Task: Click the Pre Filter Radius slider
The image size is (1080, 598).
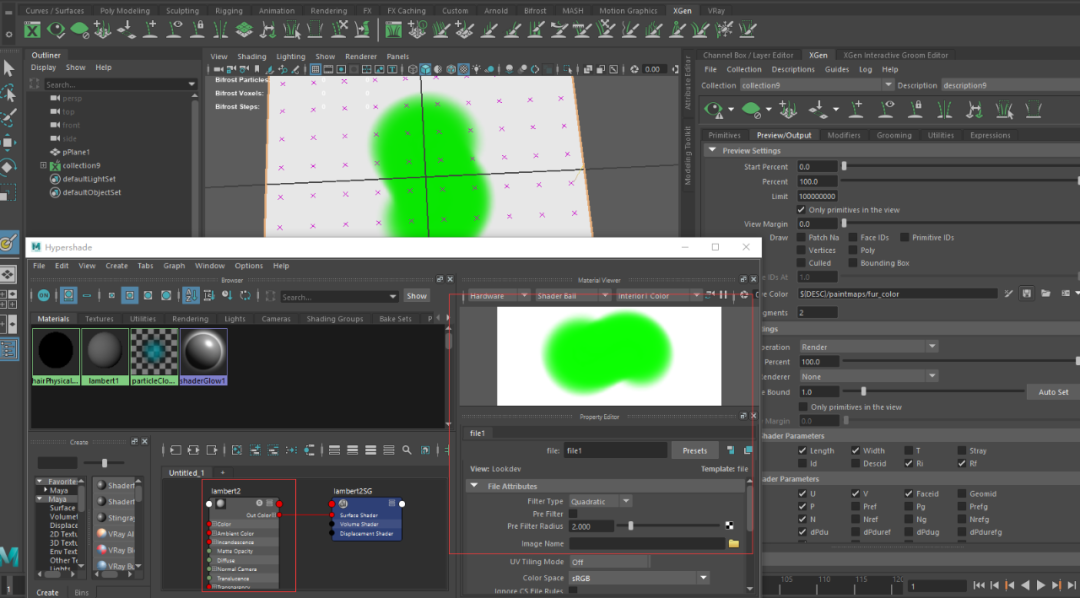Action: 668,526
